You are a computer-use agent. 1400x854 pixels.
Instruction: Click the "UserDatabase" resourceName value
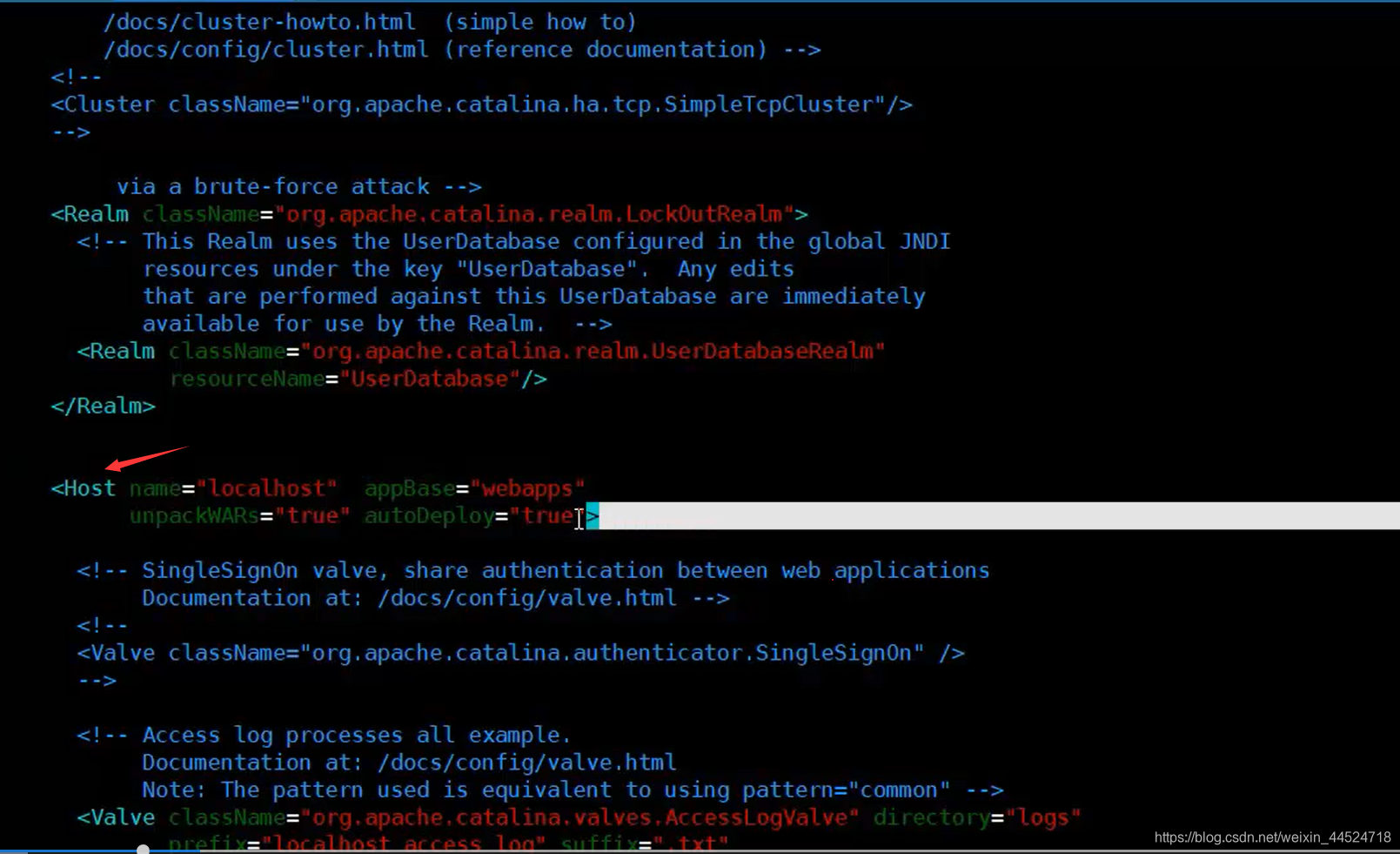pyautogui.click(x=430, y=379)
